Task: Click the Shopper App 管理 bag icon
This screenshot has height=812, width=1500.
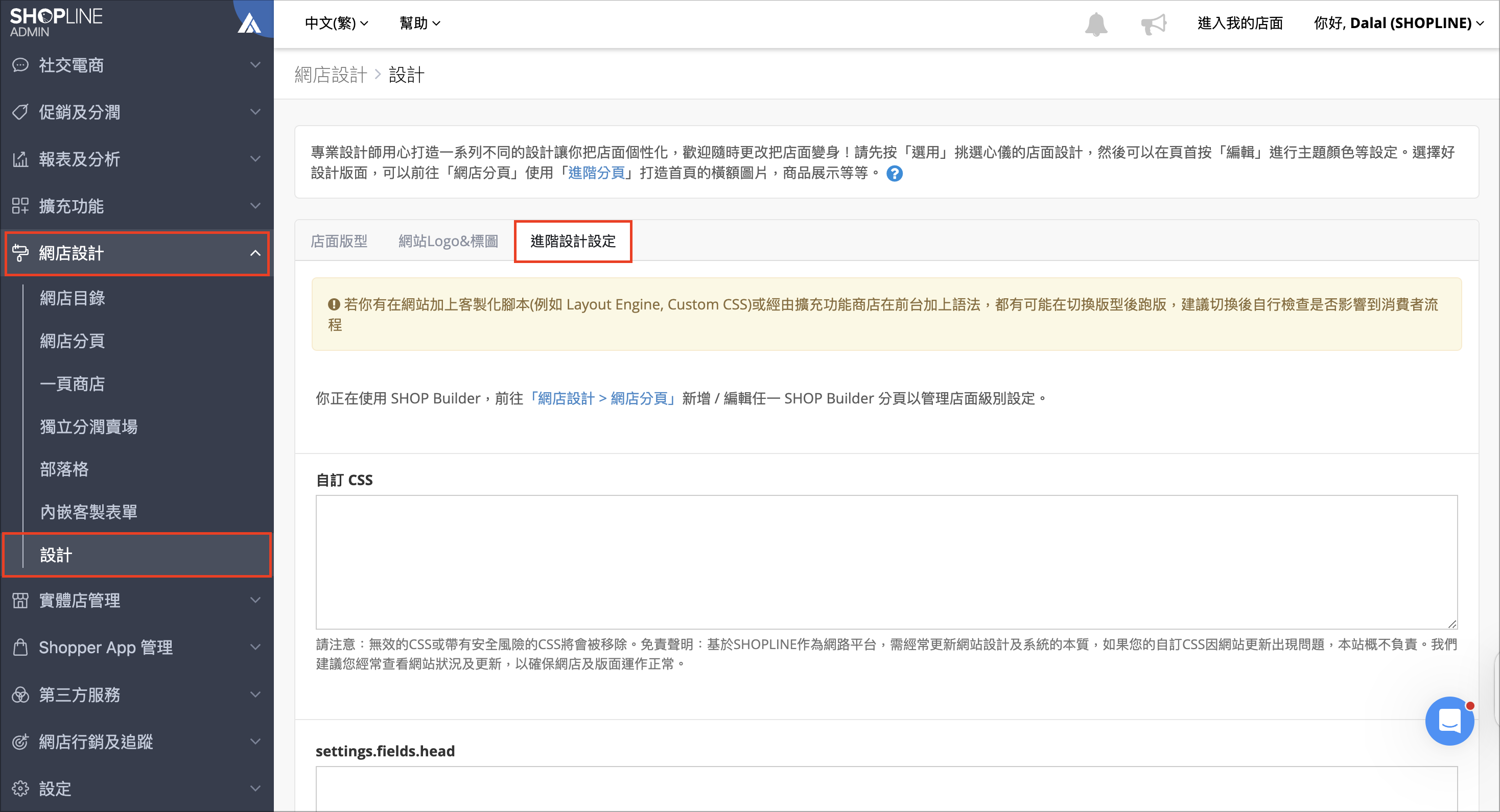Action: [20, 647]
